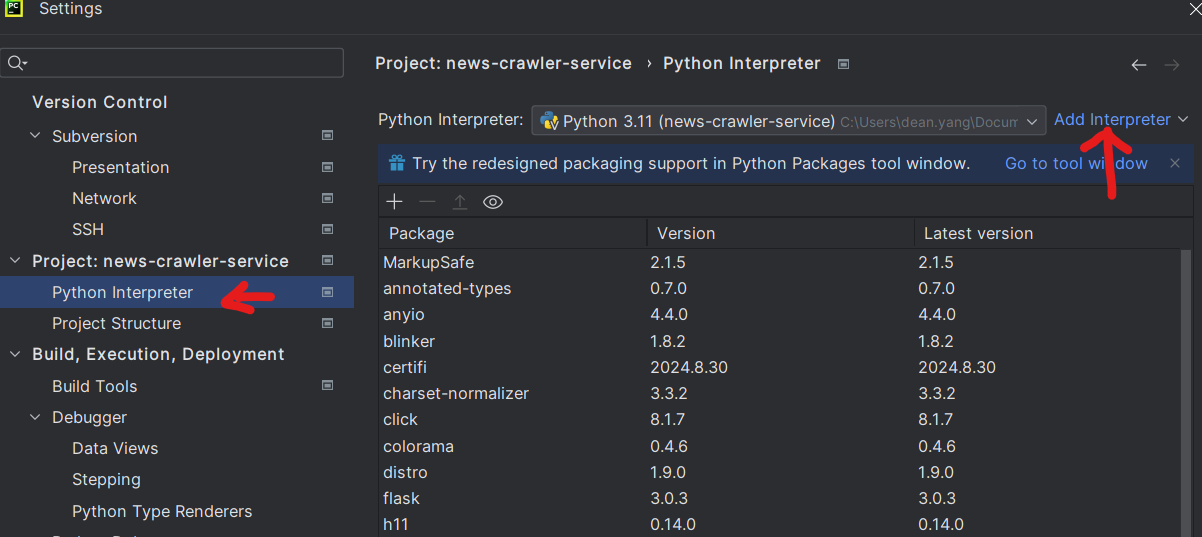The height and width of the screenshot is (537, 1202).
Task: Click project-level icon next to Subversion
Action: click(327, 136)
